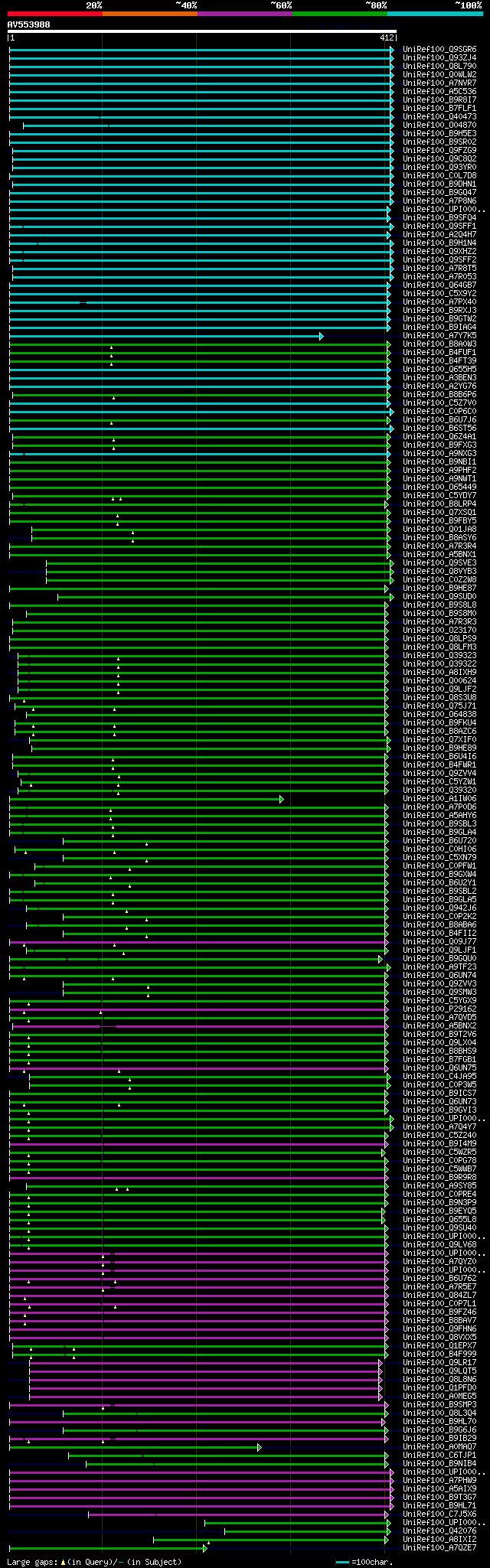The width and height of the screenshot is (490, 1568).
Task: Select the UniRef100_B9IAG4 label
Action: (x=439, y=327)
